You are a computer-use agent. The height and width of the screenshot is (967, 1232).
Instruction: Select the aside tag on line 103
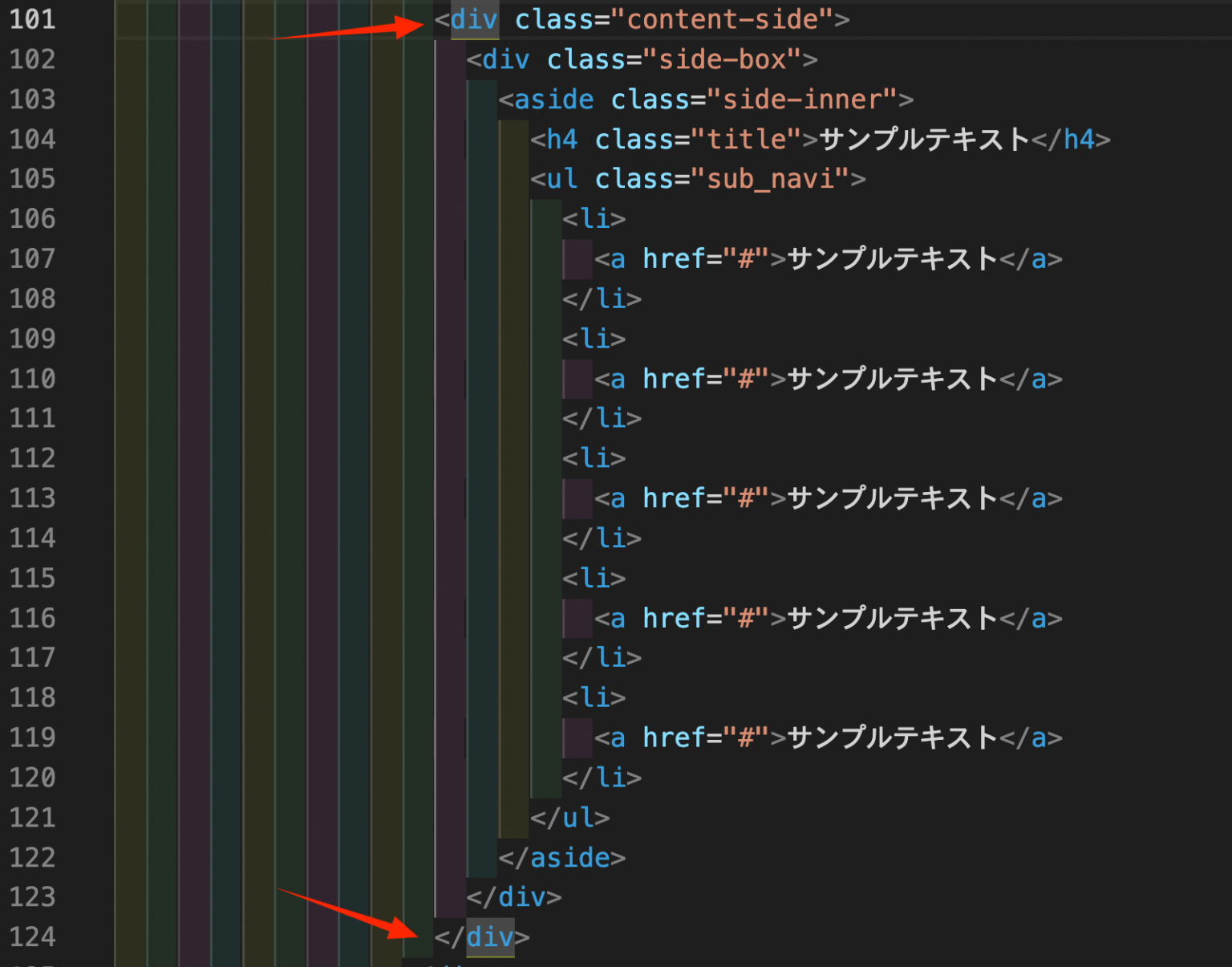(x=553, y=99)
